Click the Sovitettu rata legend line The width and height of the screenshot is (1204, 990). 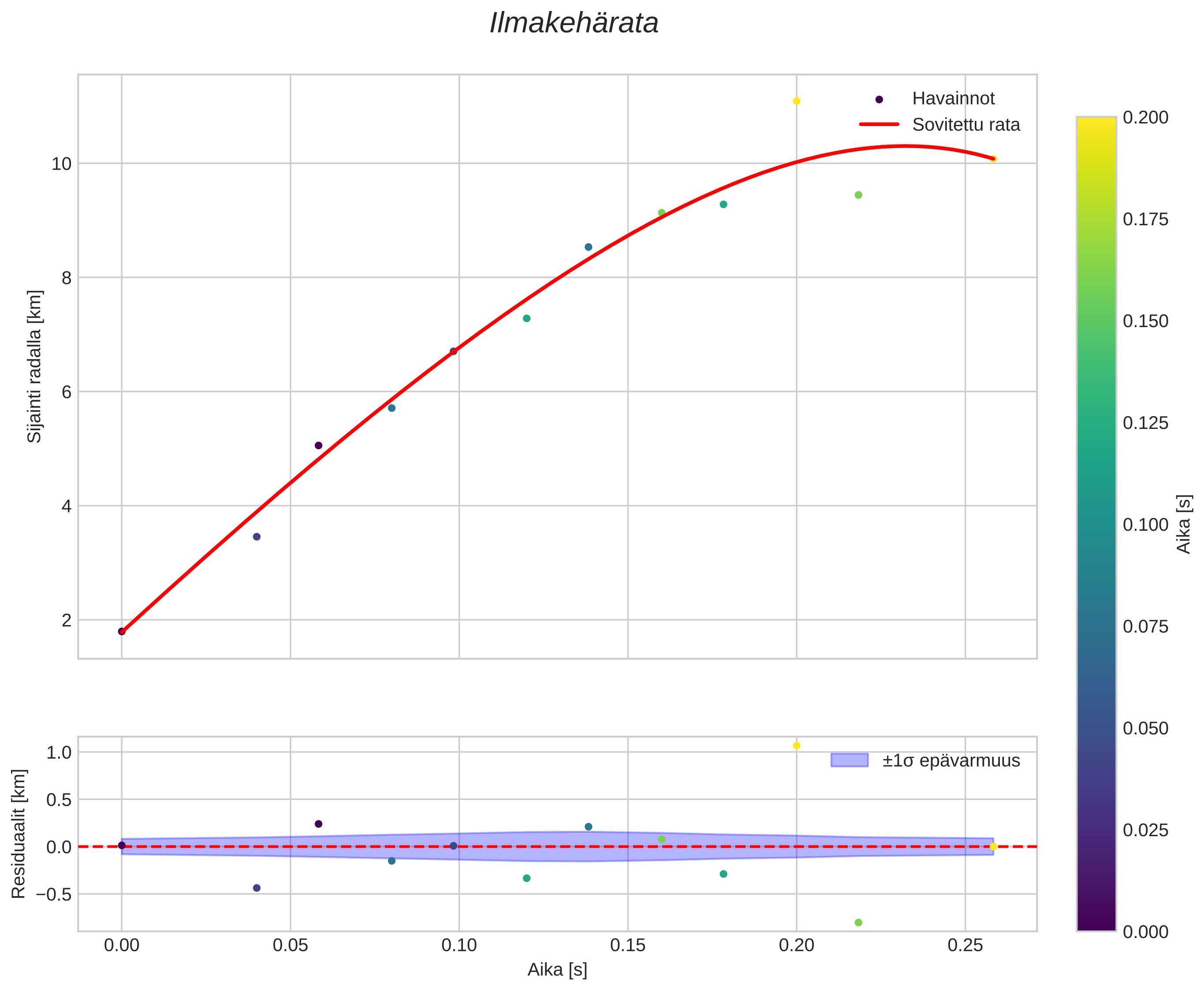(x=879, y=124)
